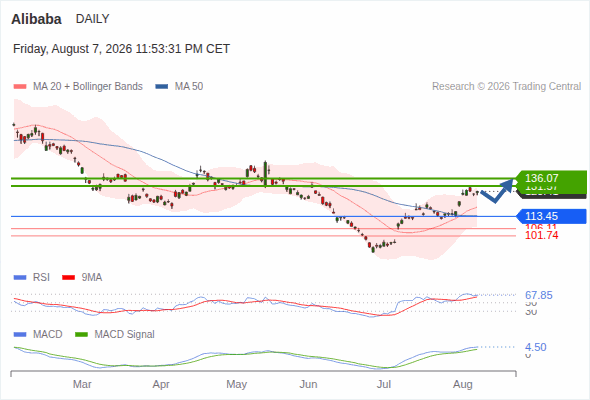This screenshot has height=400, width=590.
Task: Click the Aug label on time axis
Action: pos(462,384)
